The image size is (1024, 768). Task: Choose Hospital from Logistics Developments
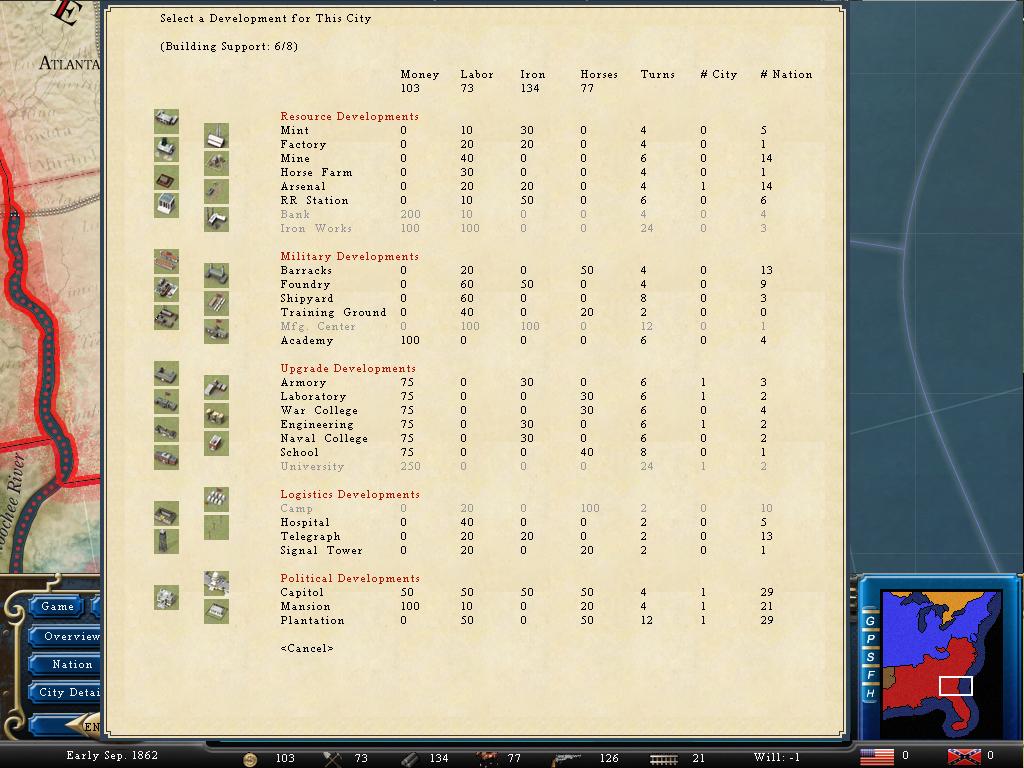coord(305,522)
